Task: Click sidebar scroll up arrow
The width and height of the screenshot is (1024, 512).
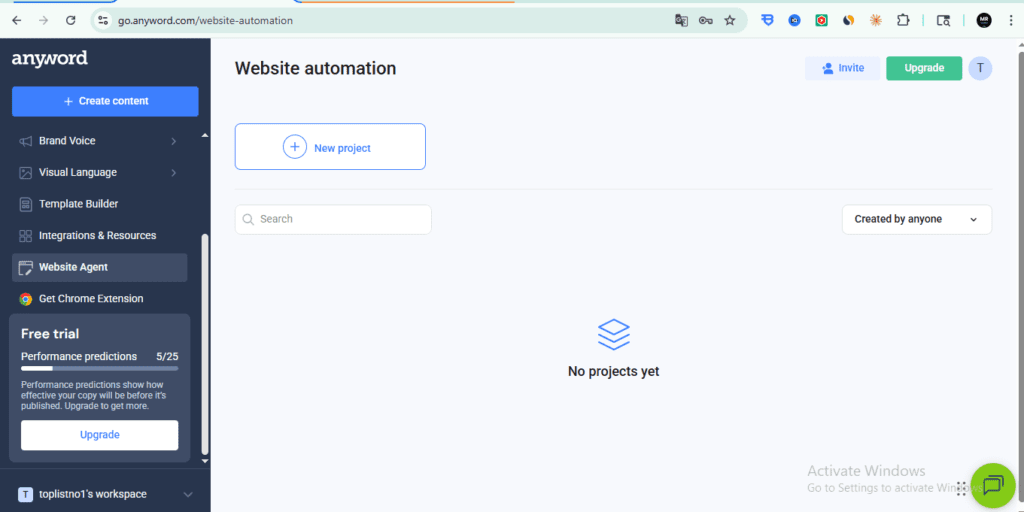Action: pos(205,135)
